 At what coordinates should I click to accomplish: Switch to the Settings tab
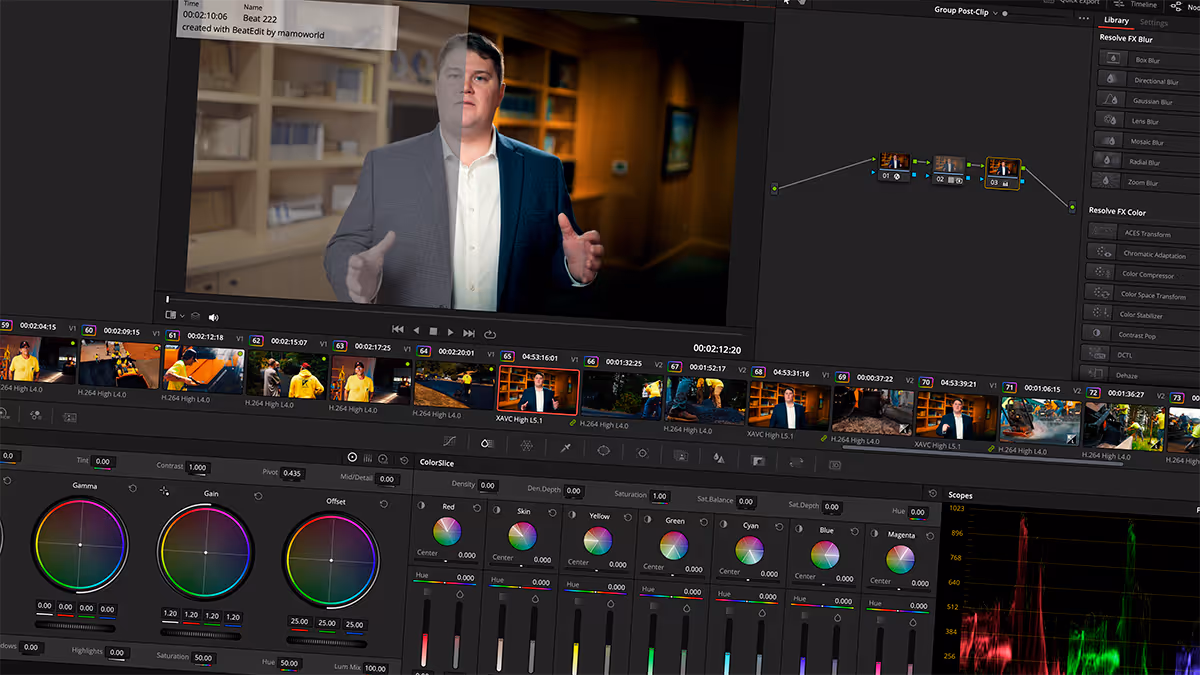pyautogui.click(x=1153, y=21)
